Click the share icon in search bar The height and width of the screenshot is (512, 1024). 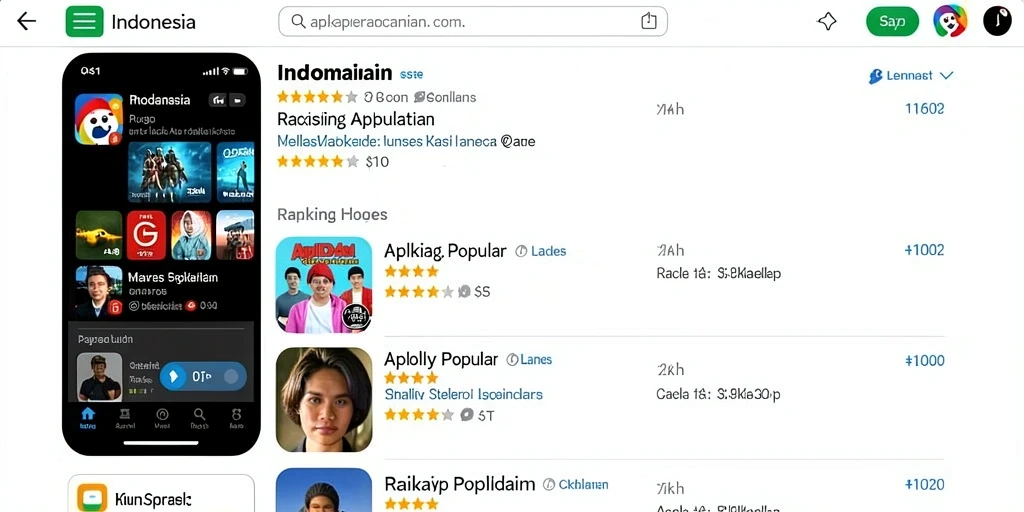click(648, 22)
